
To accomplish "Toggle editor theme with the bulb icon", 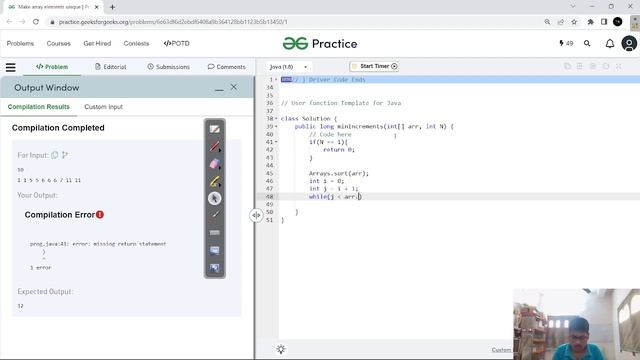I will pyautogui.click(x=281, y=349).
